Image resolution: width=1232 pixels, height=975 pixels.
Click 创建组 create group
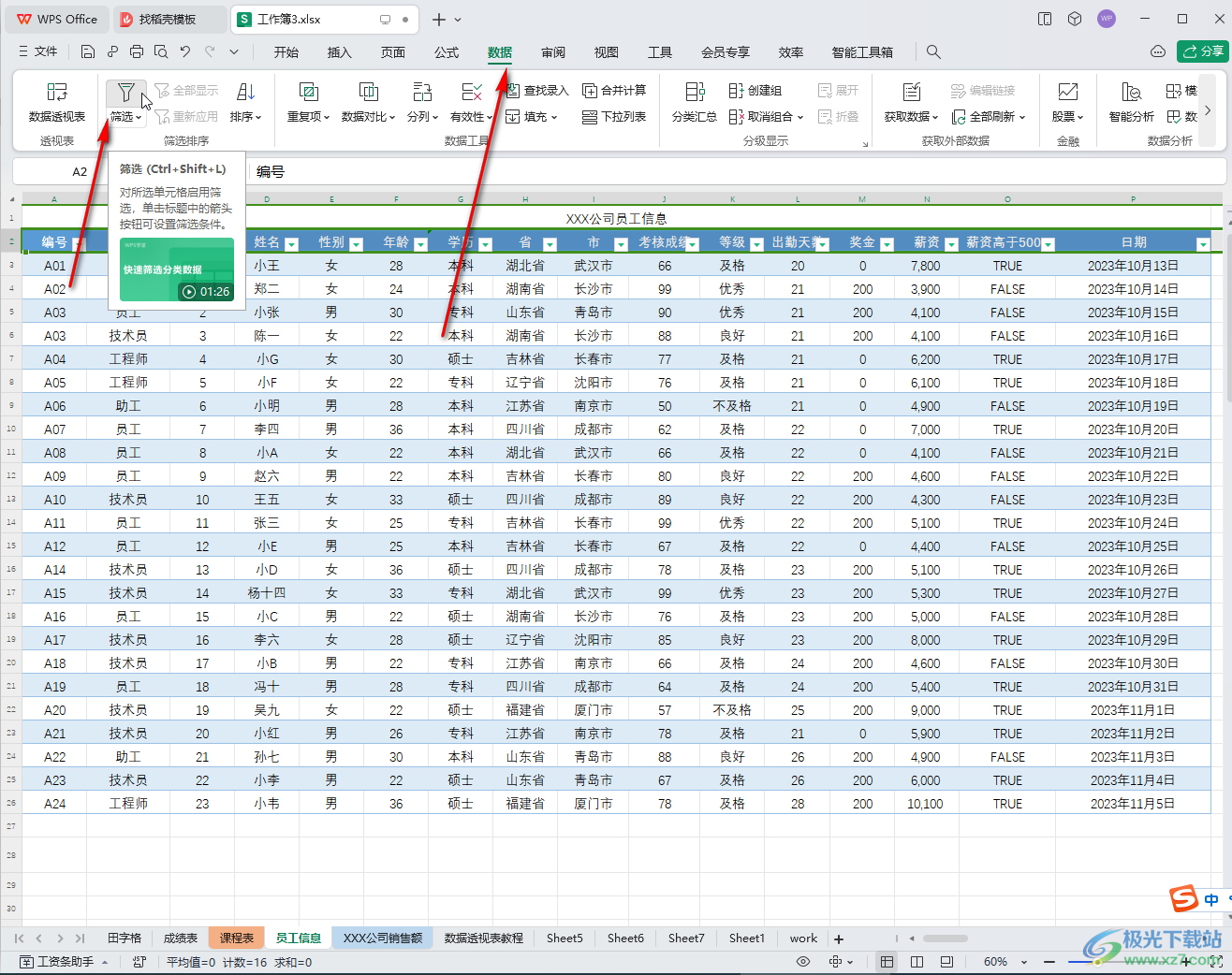coord(755,91)
